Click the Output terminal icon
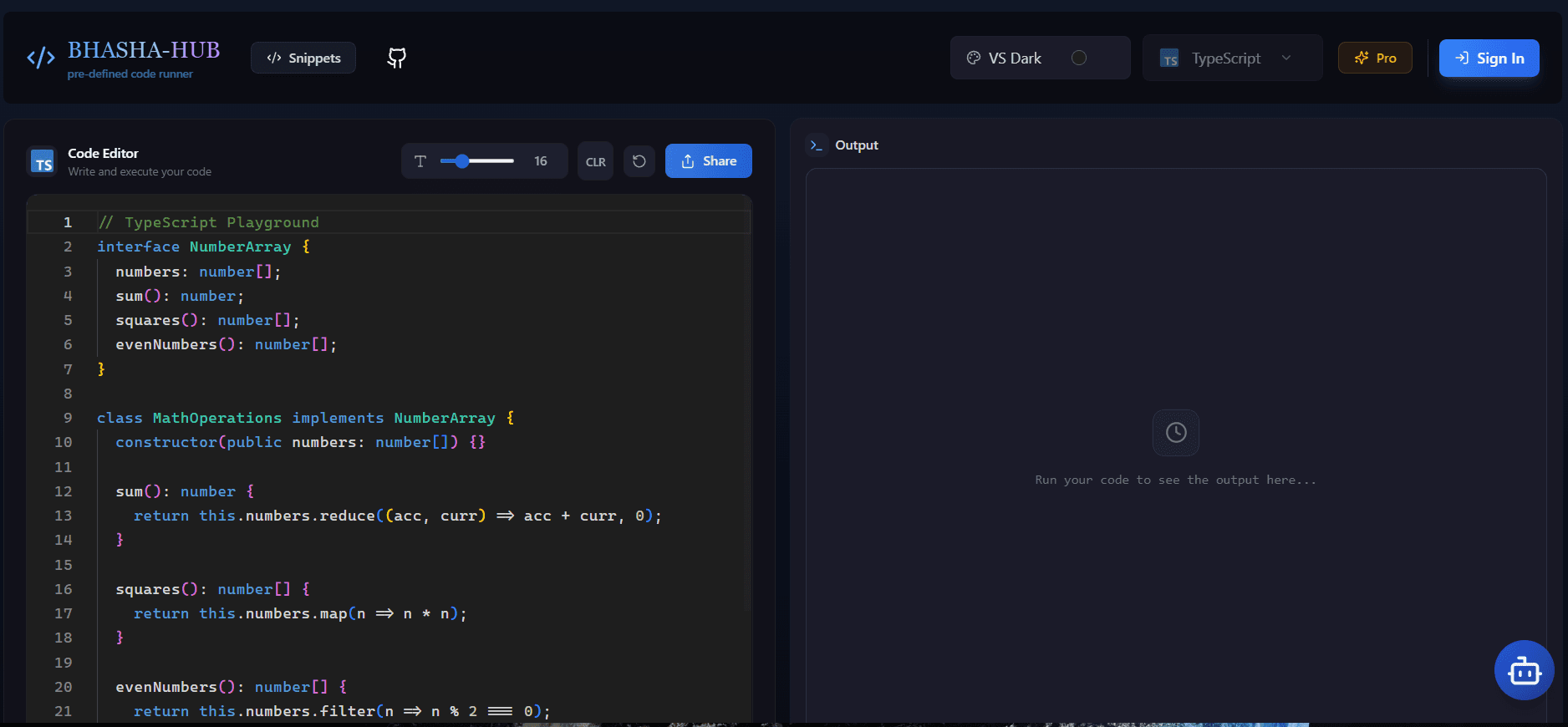Image resolution: width=1568 pixels, height=727 pixels. 817,145
